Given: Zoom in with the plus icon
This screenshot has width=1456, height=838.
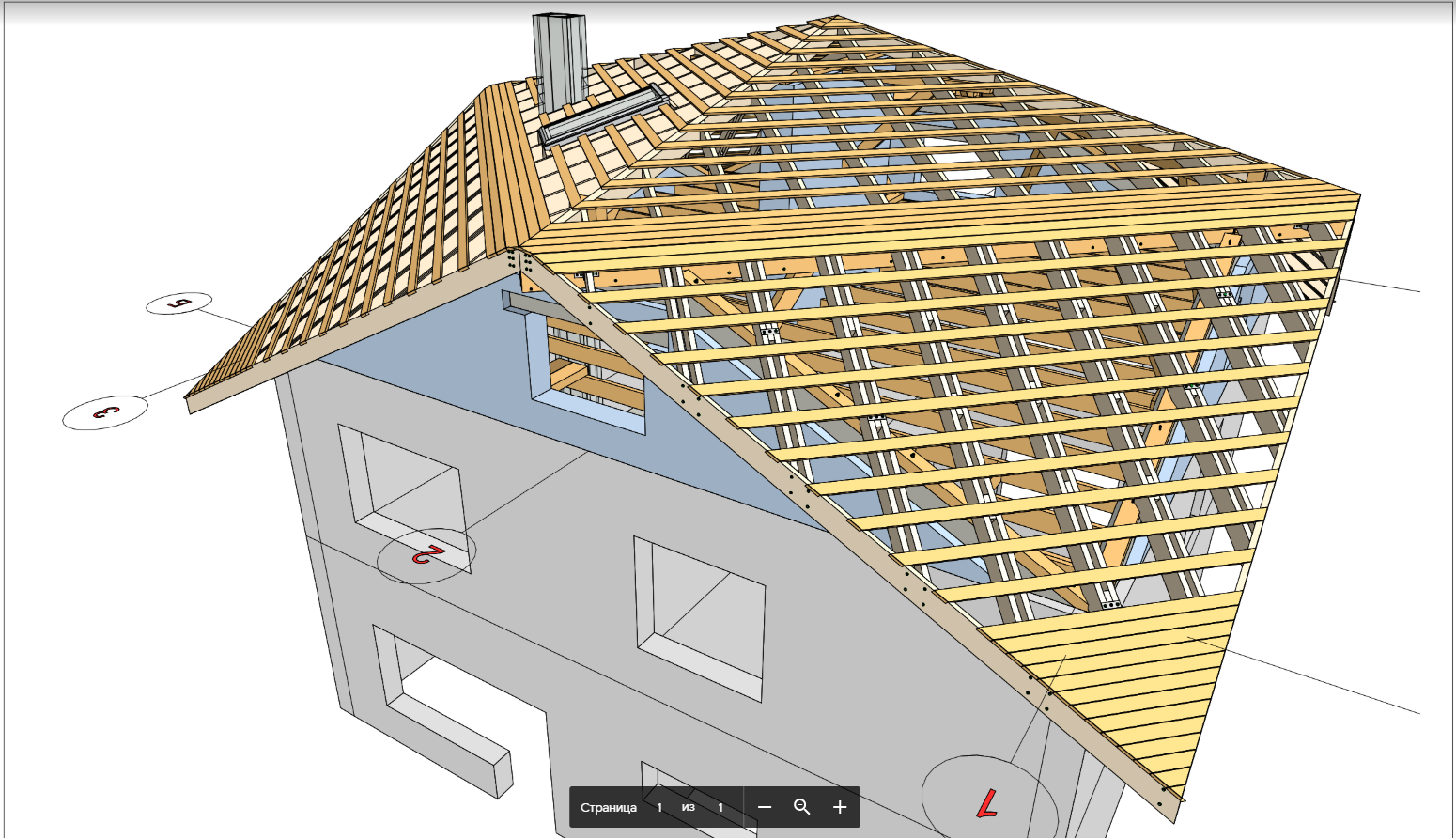Looking at the screenshot, I should (840, 807).
